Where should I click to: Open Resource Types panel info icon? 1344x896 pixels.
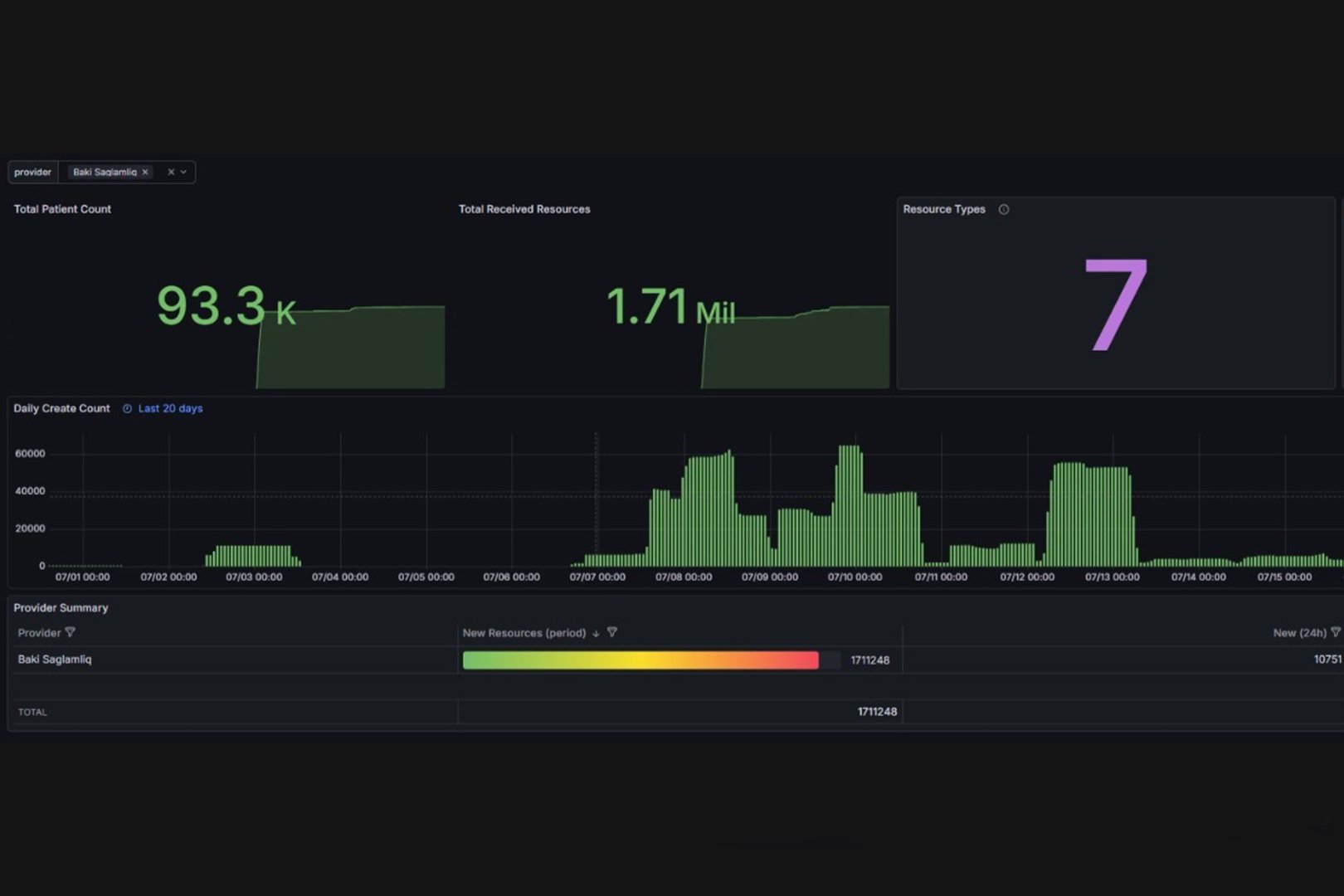[x=1004, y=209]
